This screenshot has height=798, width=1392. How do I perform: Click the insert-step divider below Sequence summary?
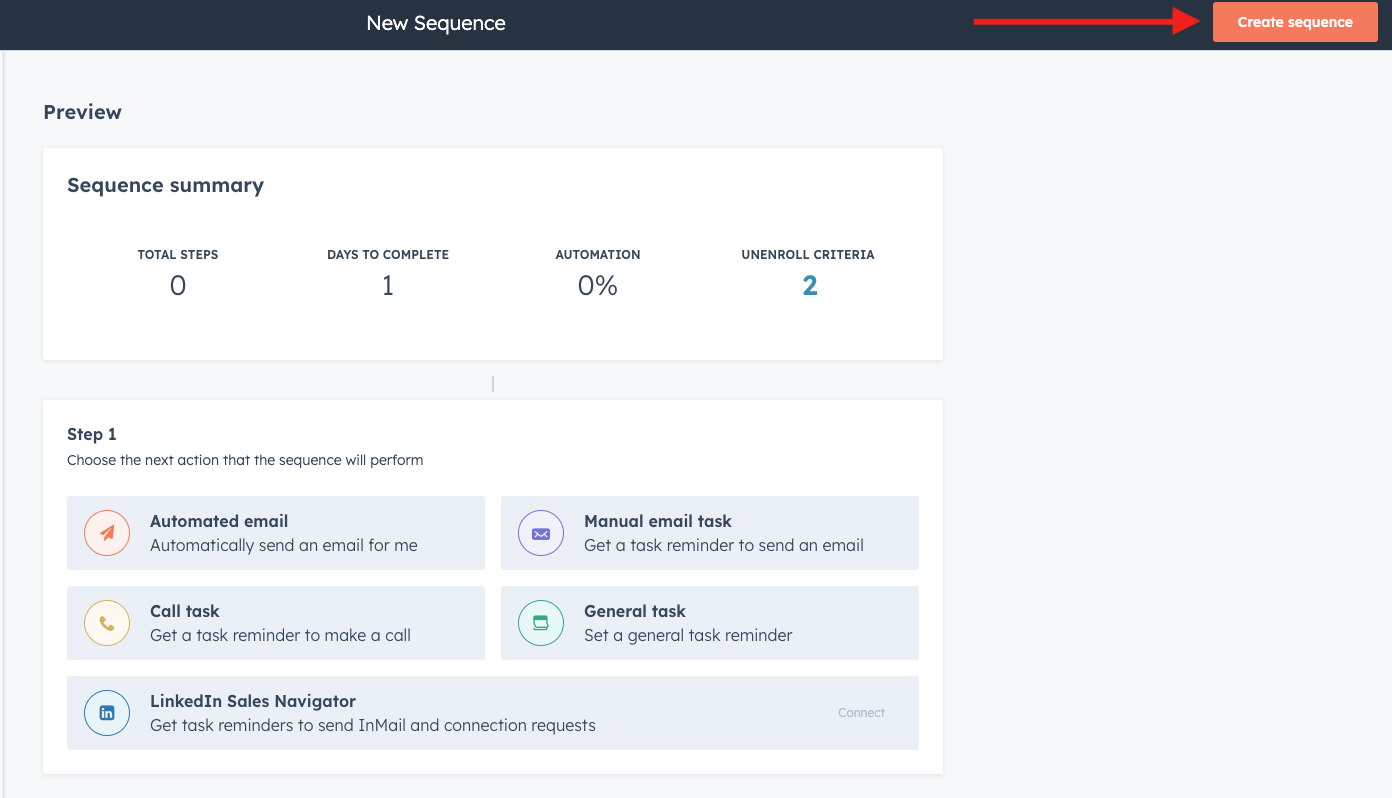click(x=492, y=383)
